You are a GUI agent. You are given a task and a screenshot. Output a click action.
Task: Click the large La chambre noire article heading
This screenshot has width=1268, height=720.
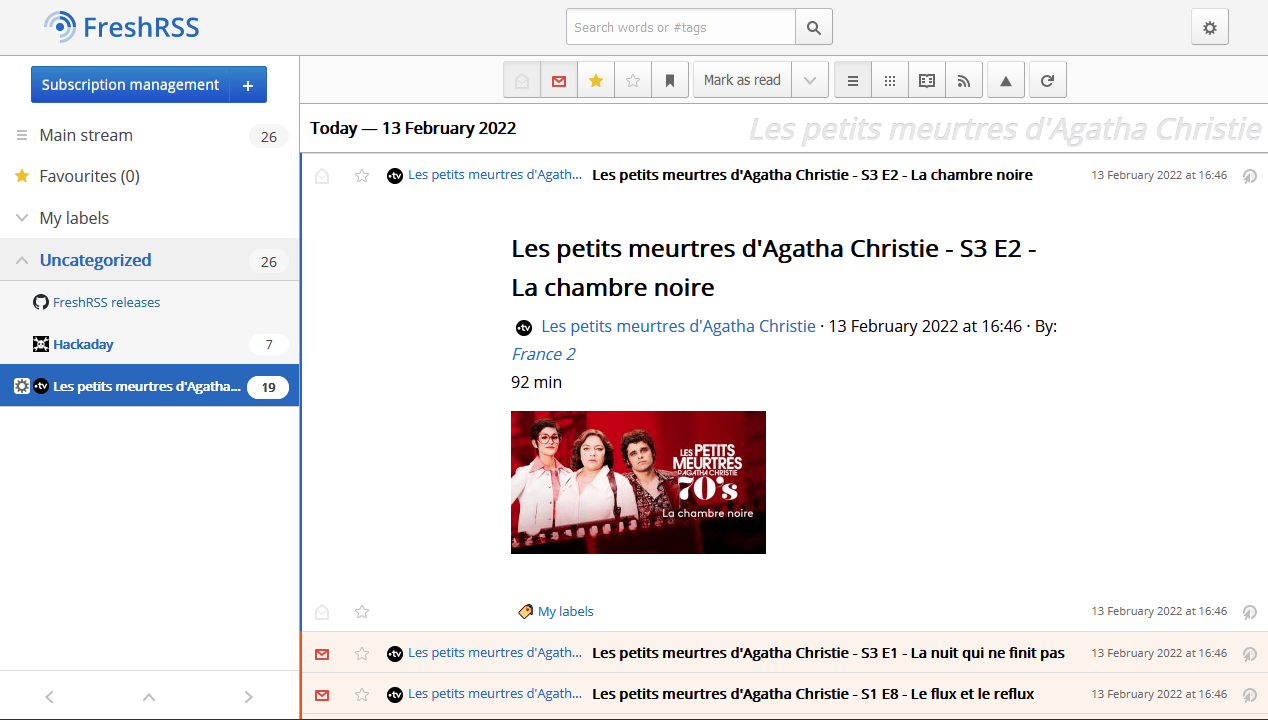point(773,268)
